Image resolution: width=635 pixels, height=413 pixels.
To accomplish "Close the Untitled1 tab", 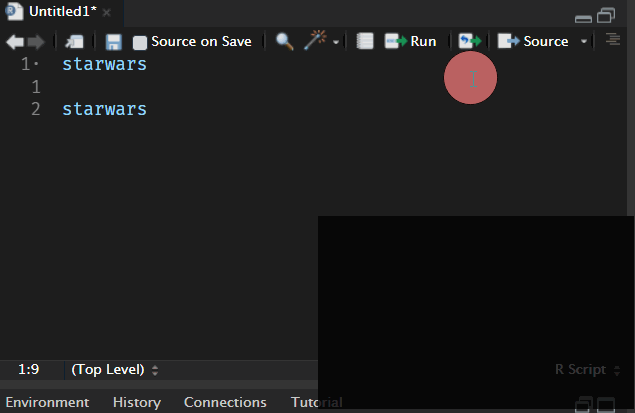I will [107, 13].
